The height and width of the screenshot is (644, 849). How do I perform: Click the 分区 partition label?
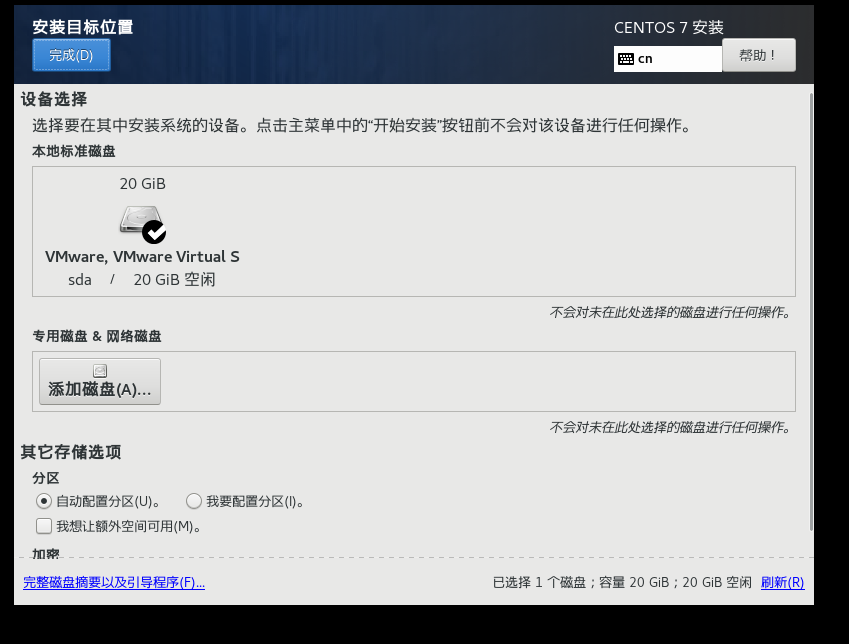click(46, 478)
